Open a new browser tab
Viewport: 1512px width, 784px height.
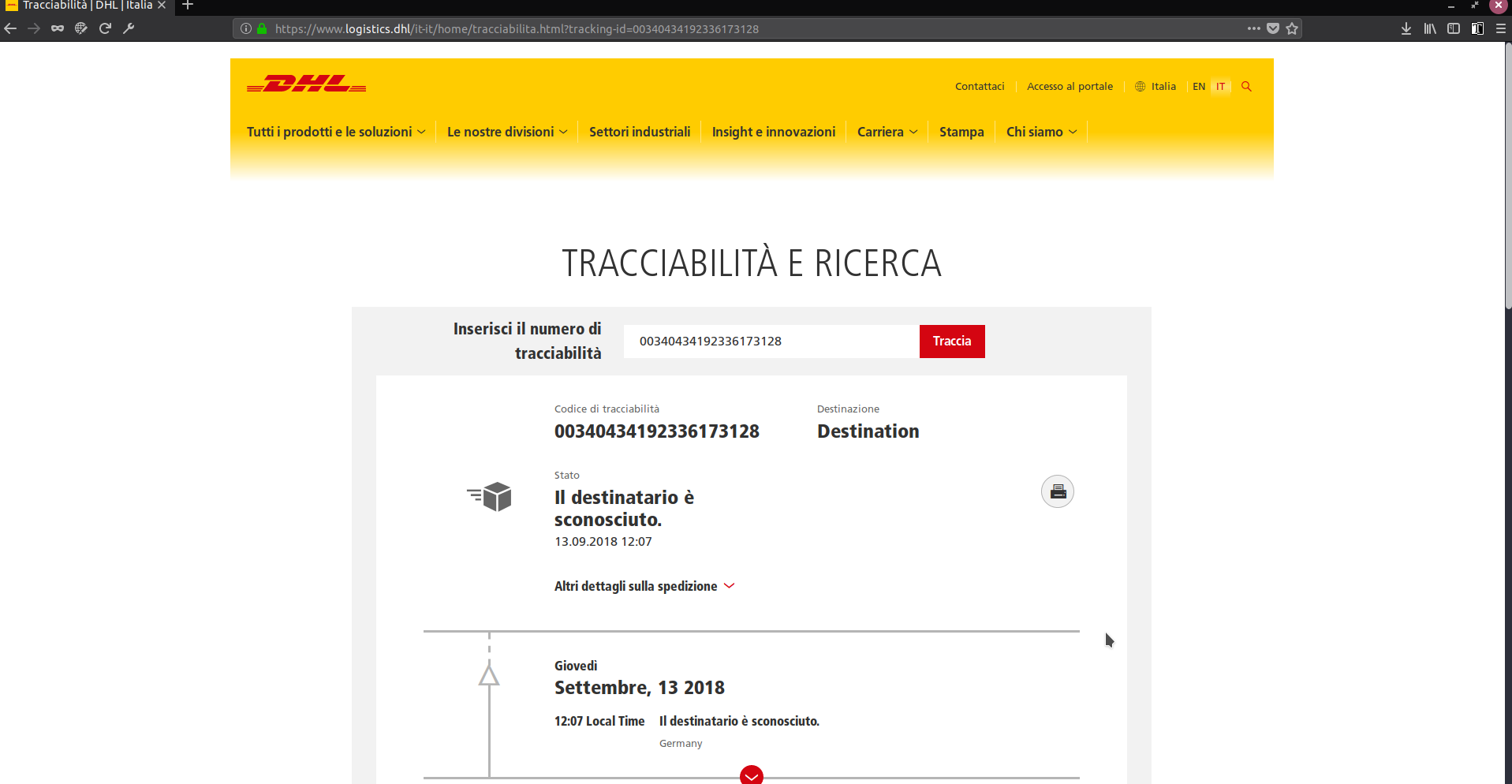click(188, 6)
